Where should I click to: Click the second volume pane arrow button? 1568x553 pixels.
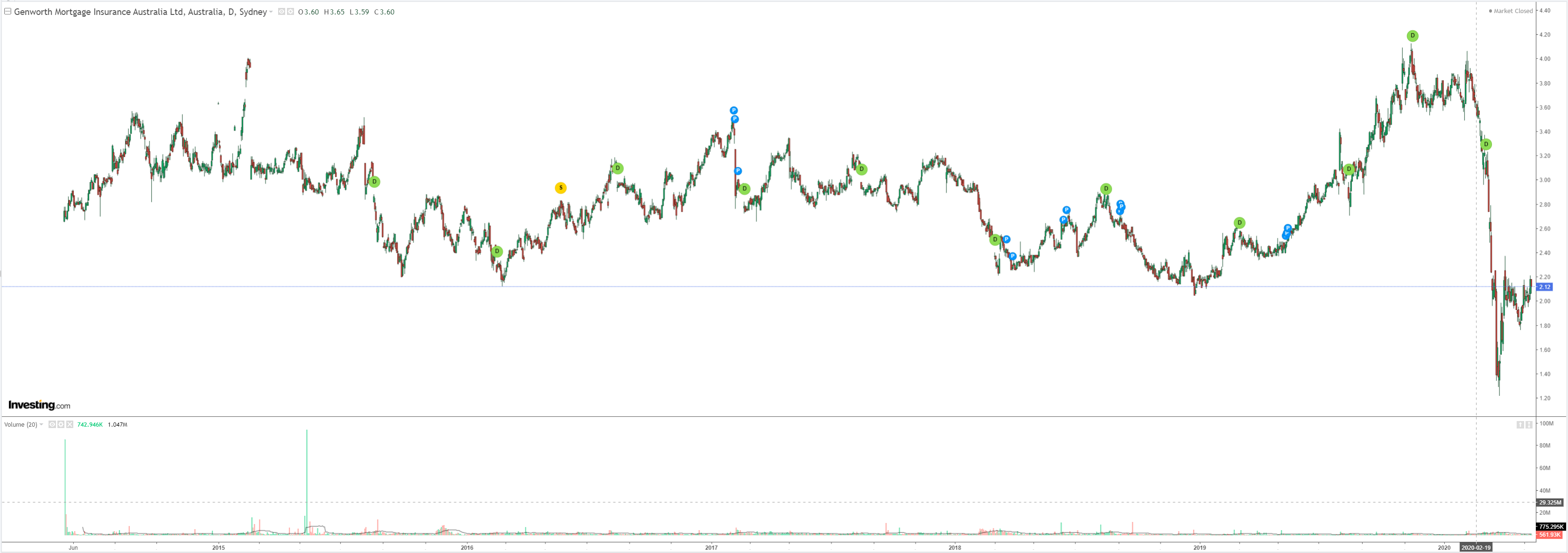pos(1528,425)
